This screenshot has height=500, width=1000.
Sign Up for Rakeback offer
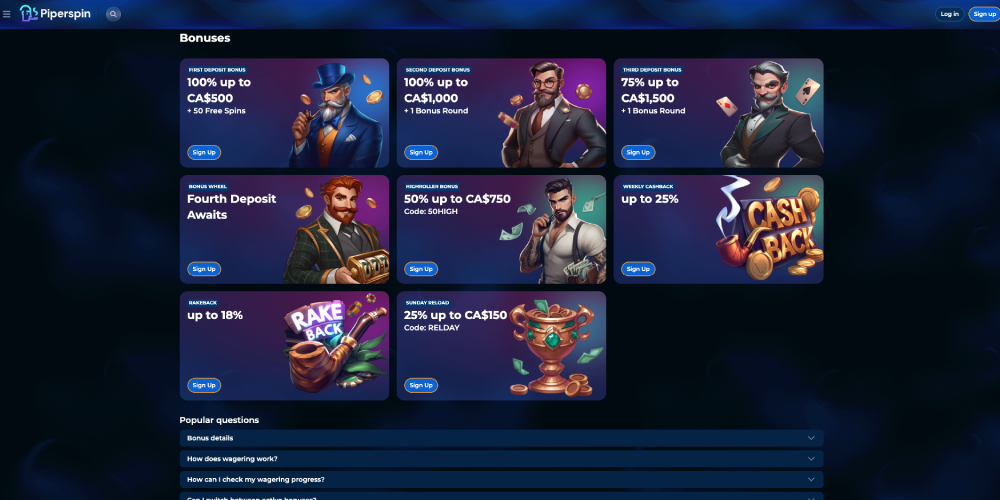pyautogui.click(x=204, y=385)
